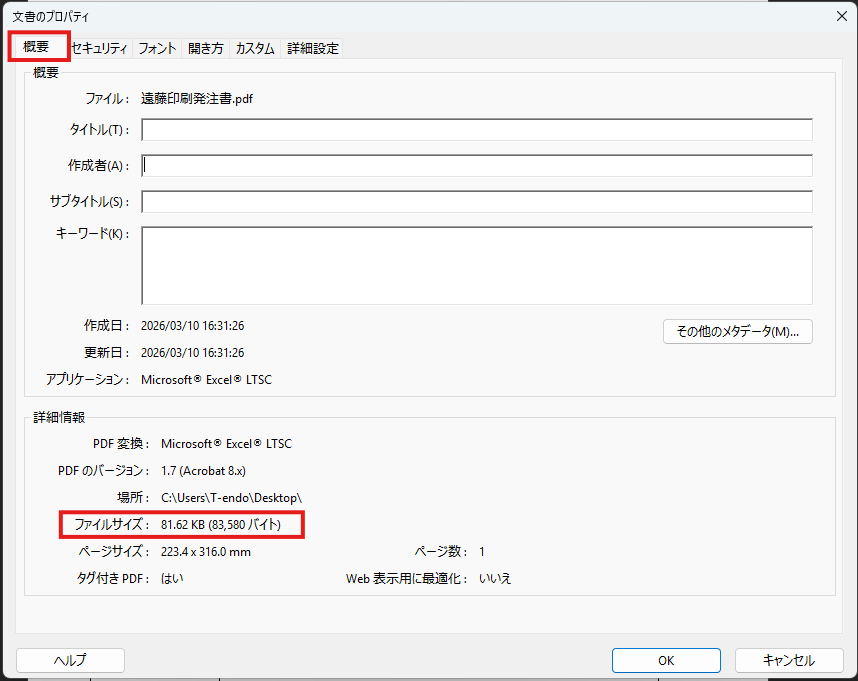Click the サブタイトル text box
The height and width of the screenshot is (681, 858).
click(476, 202)
